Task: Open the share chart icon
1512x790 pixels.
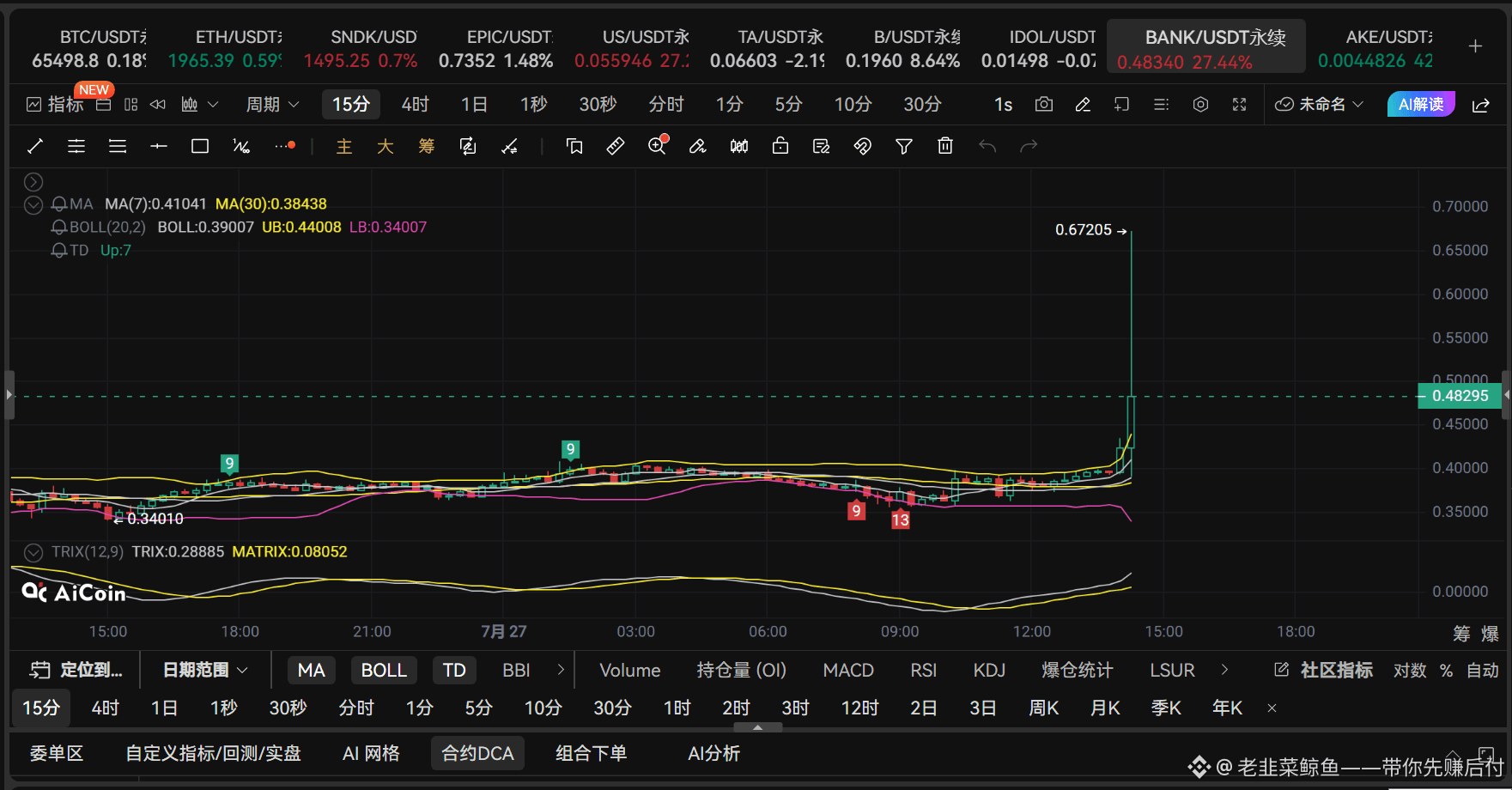Action: point(1481,105)
